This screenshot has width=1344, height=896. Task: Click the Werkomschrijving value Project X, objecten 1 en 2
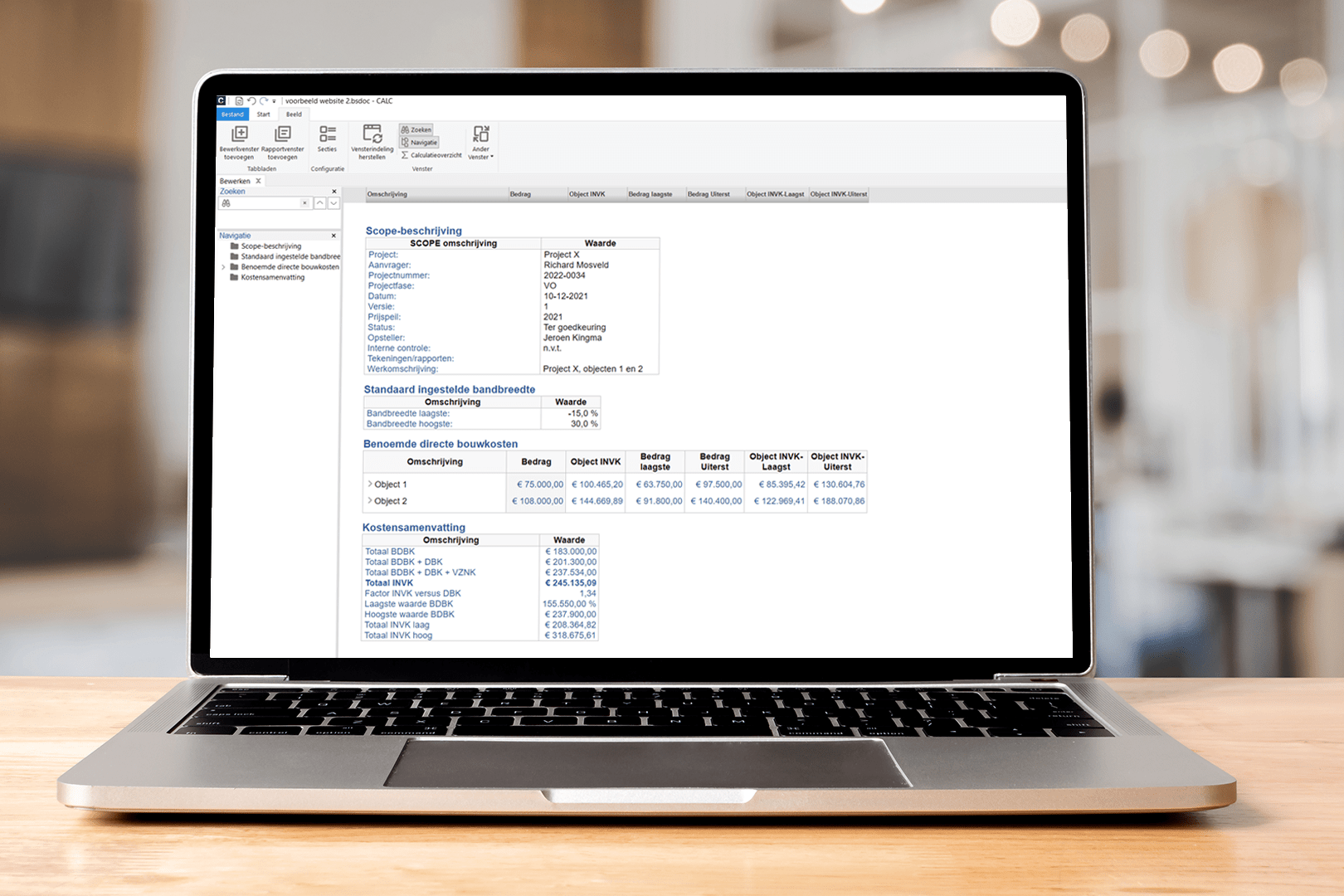tap(592, 369)
